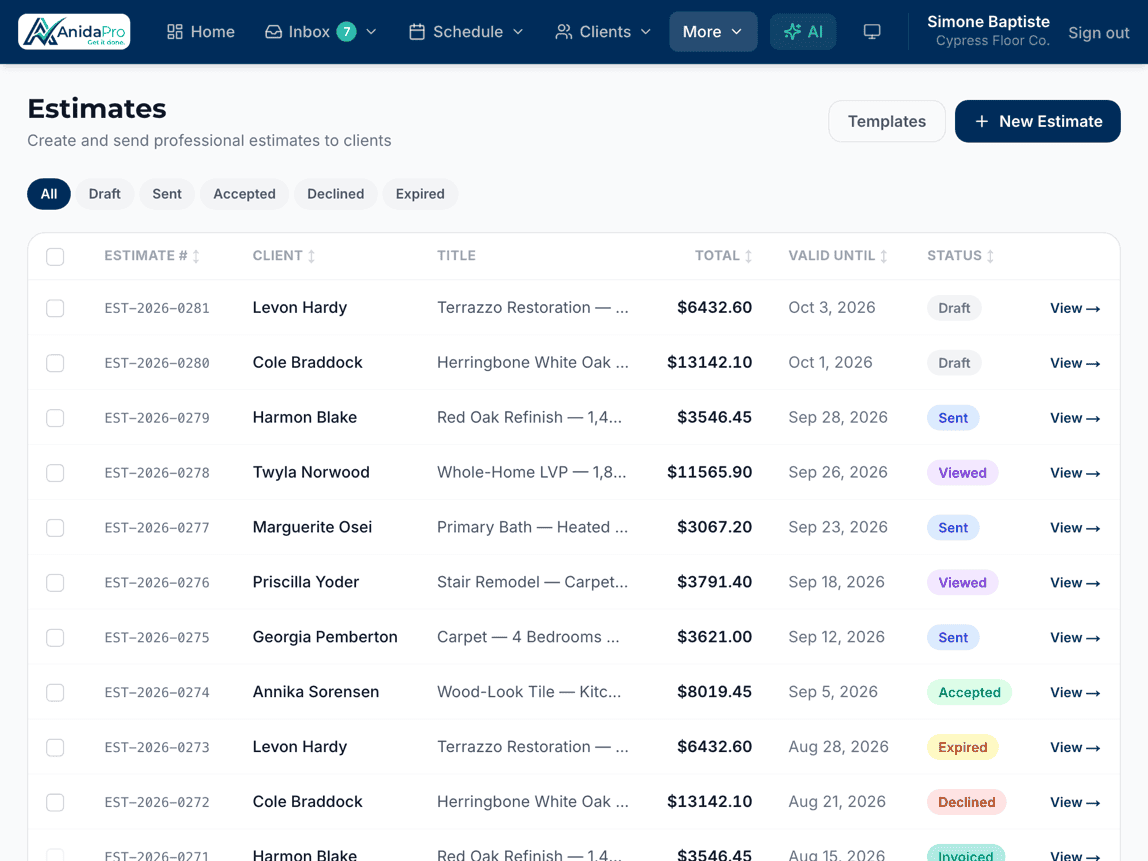Filter estimates by Accepted tab
The image size is (1148, 861).
[244, 194]
